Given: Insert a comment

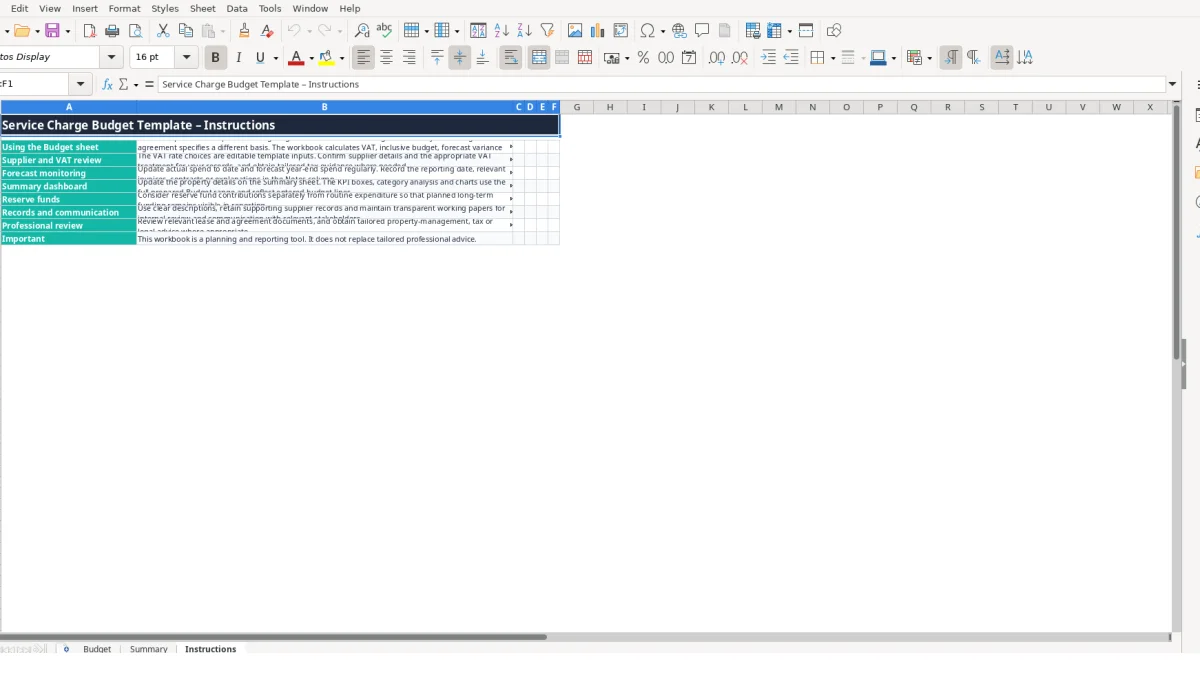Looking at the screenshot, I should coord(702,31).
